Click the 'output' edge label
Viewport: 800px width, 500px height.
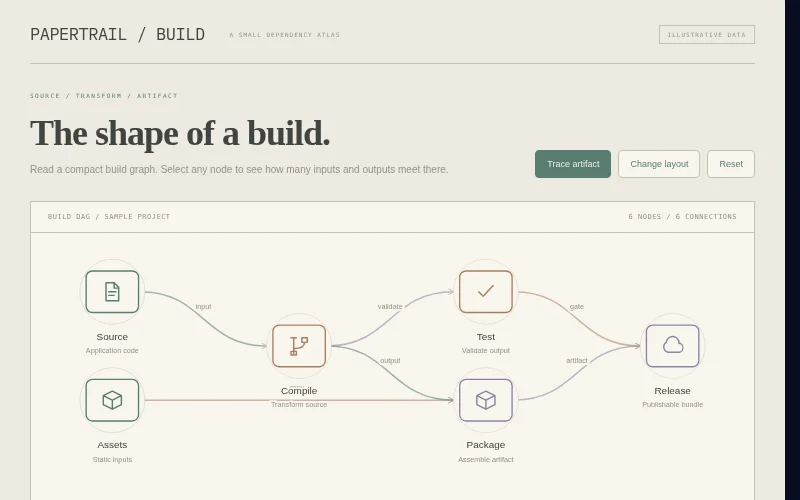[390, 361]
